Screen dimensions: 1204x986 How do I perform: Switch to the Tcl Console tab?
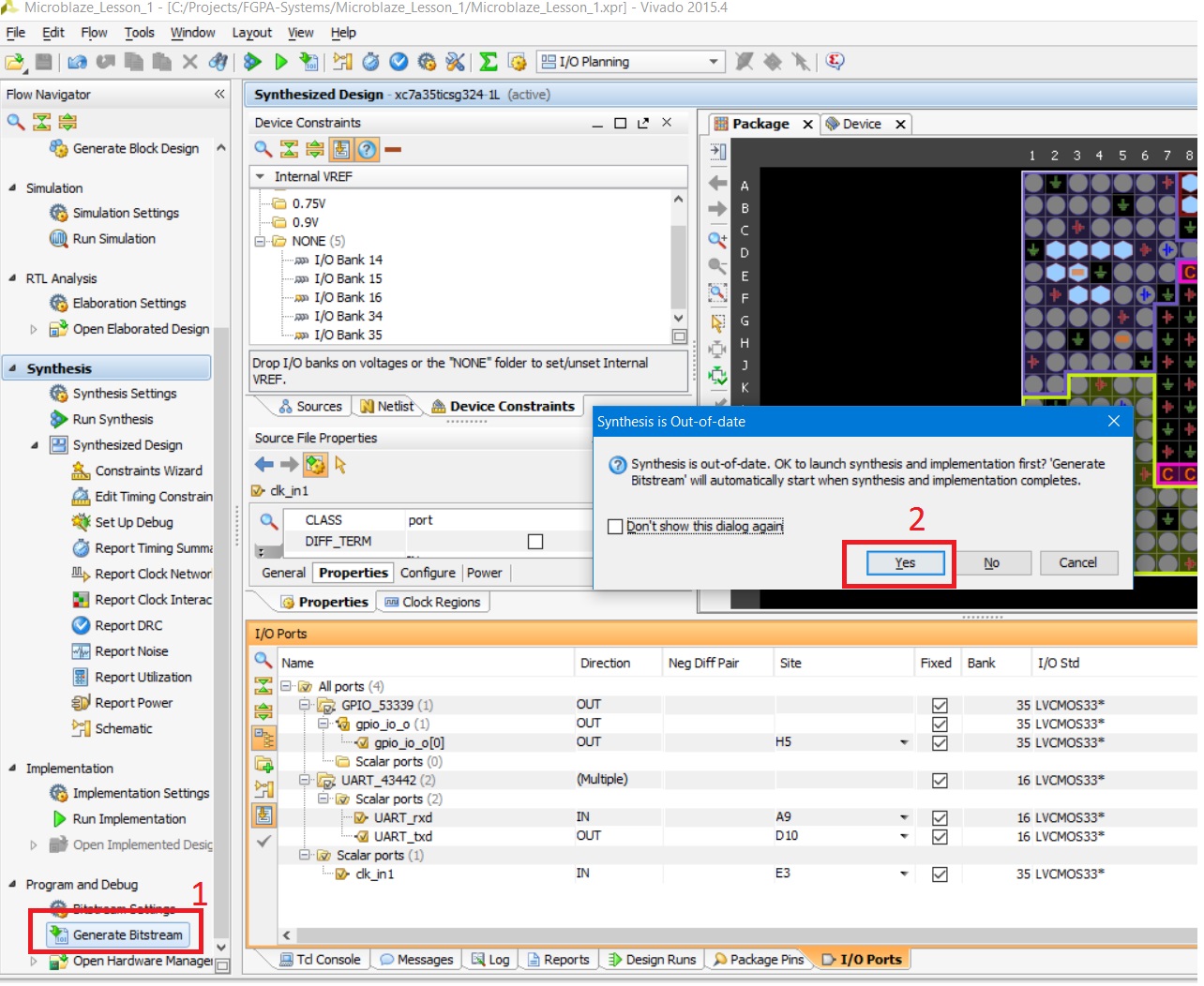pos(319,960)
